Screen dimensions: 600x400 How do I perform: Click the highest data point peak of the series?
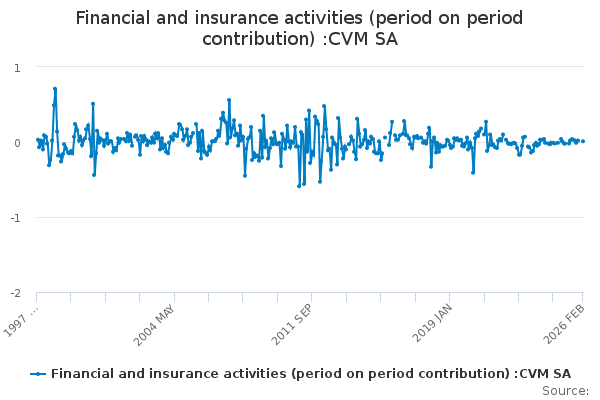(55, 89)
